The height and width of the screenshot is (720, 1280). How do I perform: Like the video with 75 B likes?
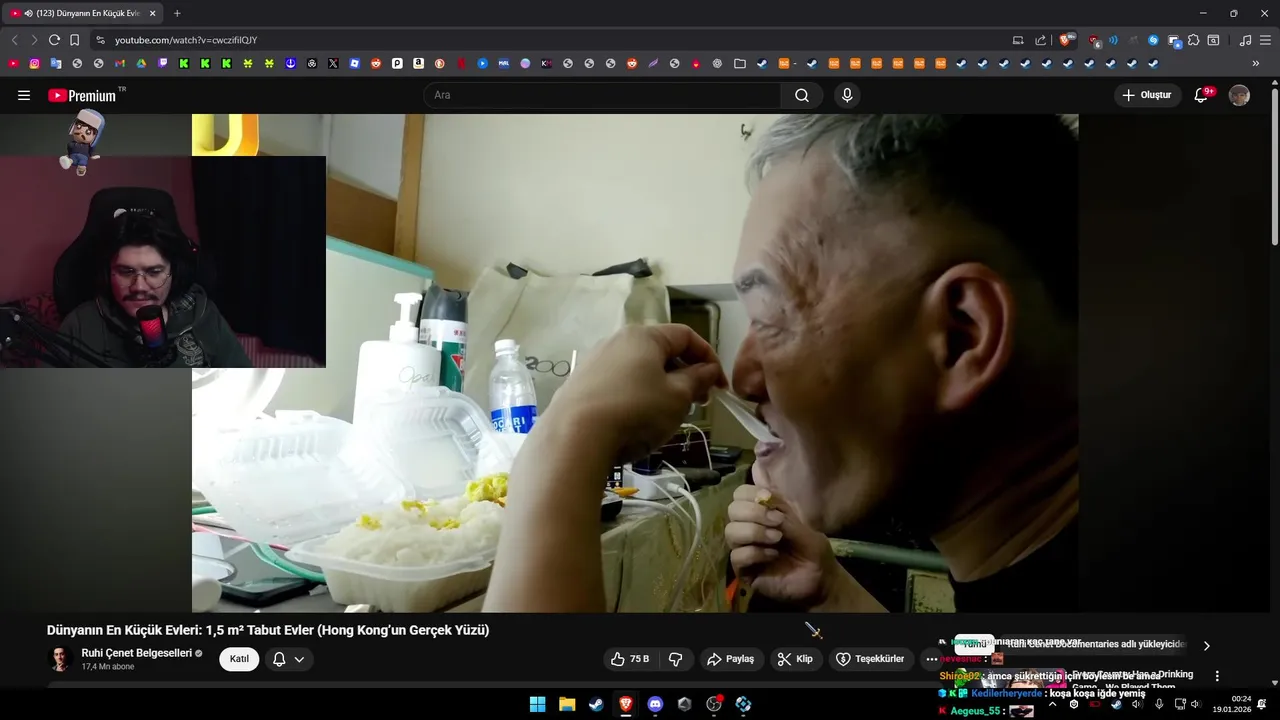[630, 659]
